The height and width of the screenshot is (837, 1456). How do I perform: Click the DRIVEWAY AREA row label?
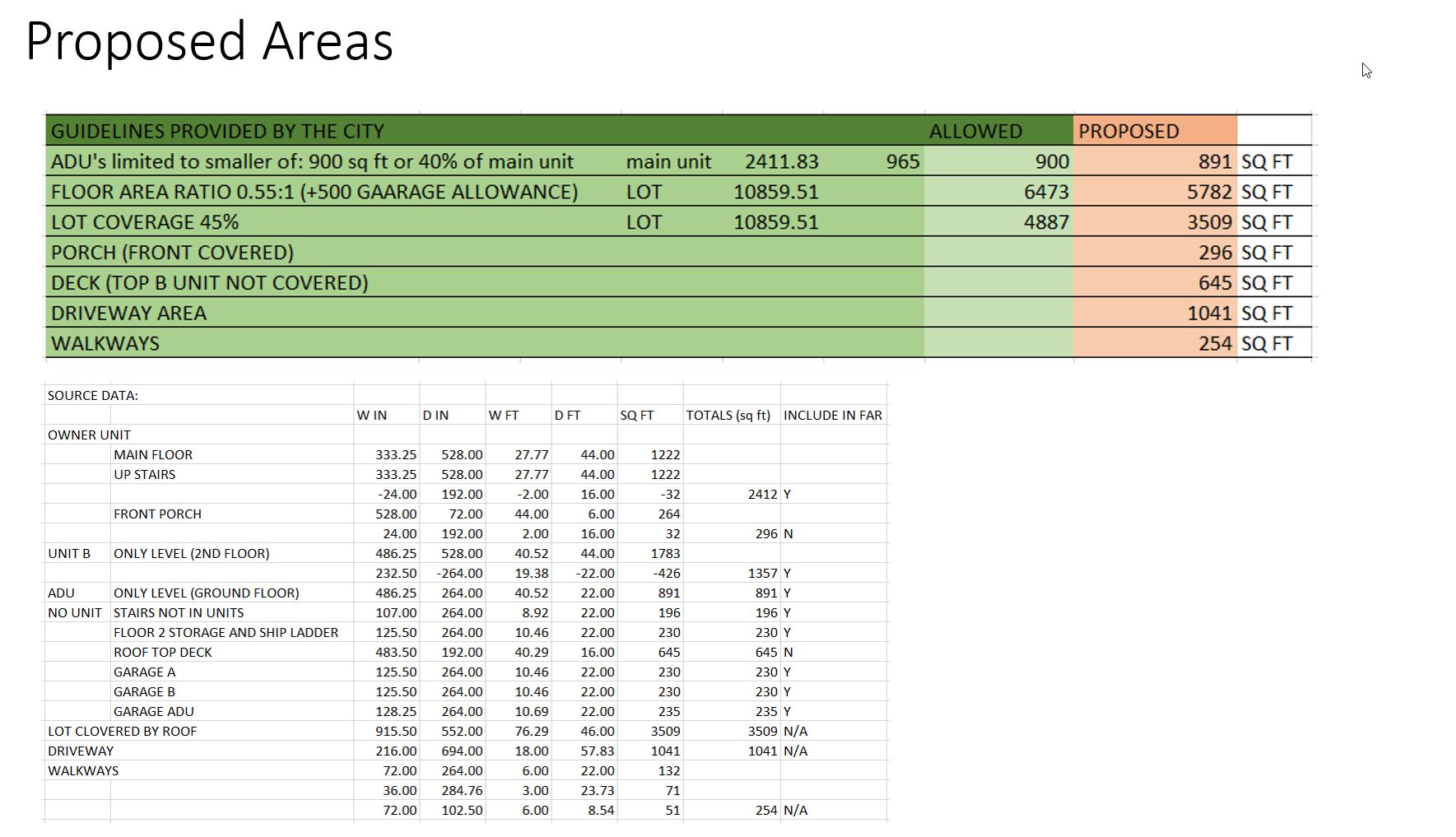[128, 314]
